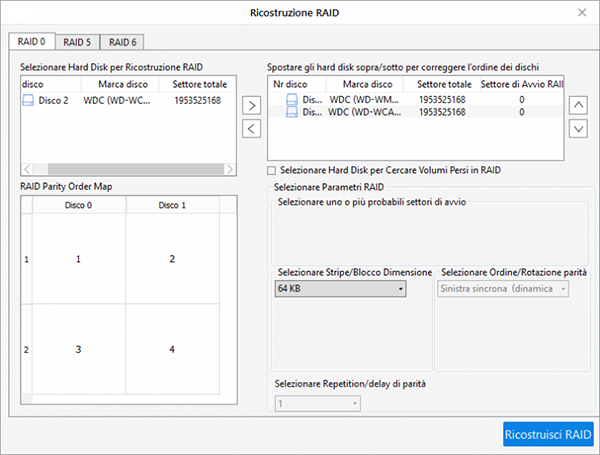The width and height of the screenshot is (600, 455).
Task: Select the Disco 2 drive icon
Action: pyautogui.click(x=28, y=101)
